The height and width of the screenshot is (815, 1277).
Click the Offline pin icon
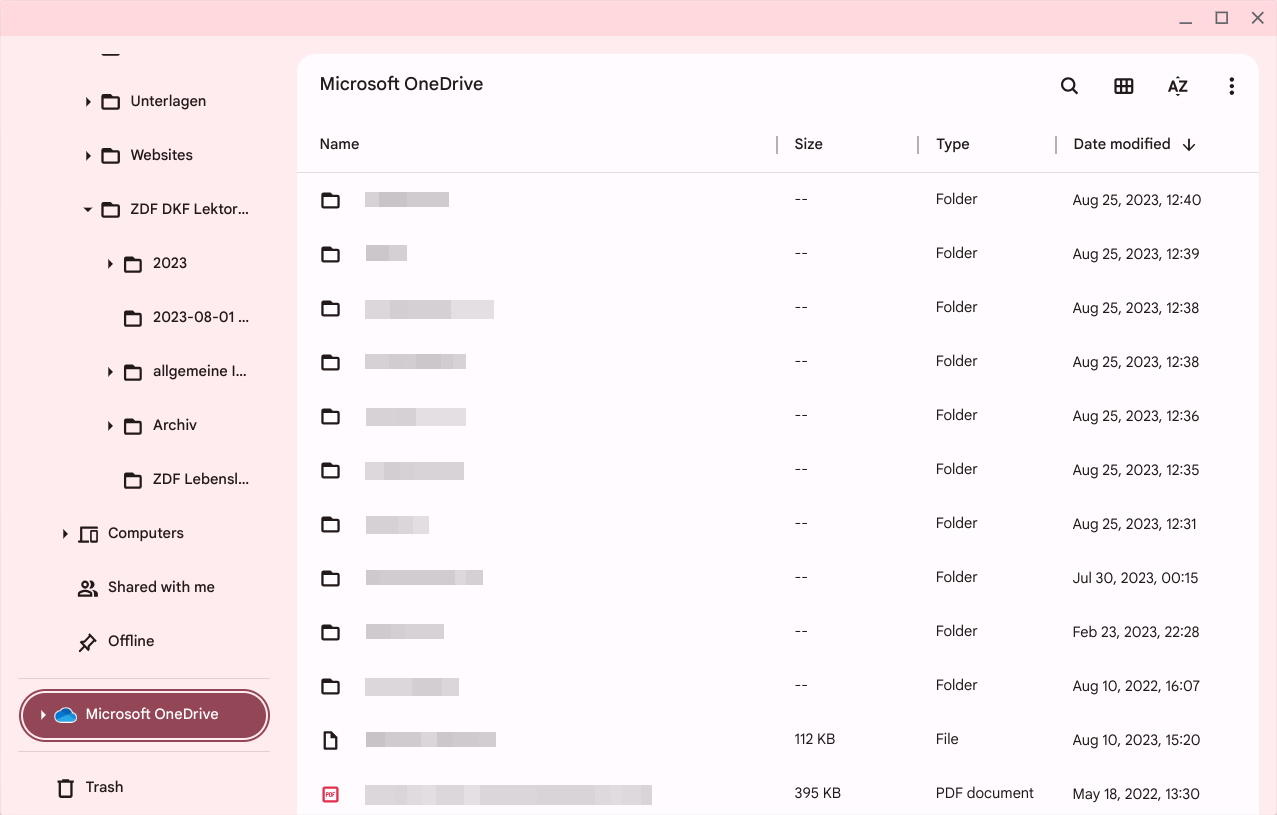87,641
